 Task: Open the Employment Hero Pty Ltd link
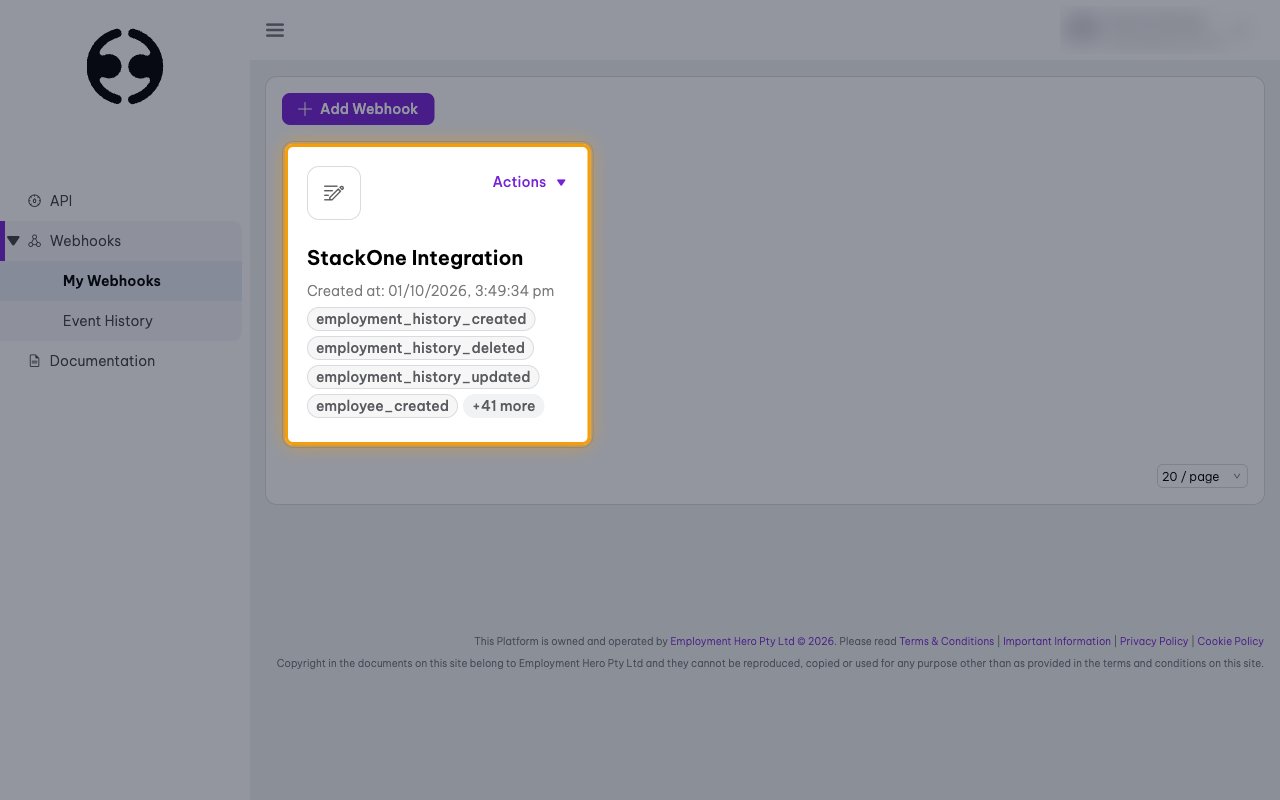(x=753, y=641)
